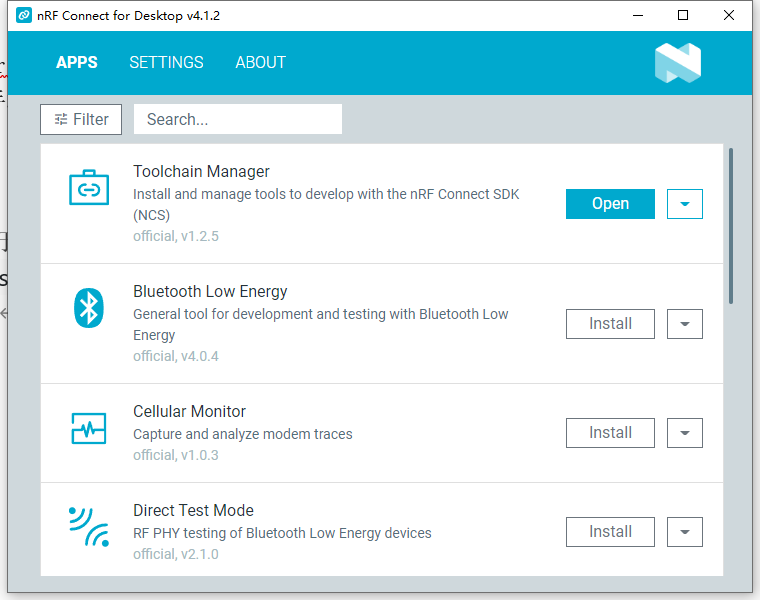The width and height of the screenshot is (760, 600).
Task: Click the nRF Connect title bar app icon
Action: click(24, 16)
